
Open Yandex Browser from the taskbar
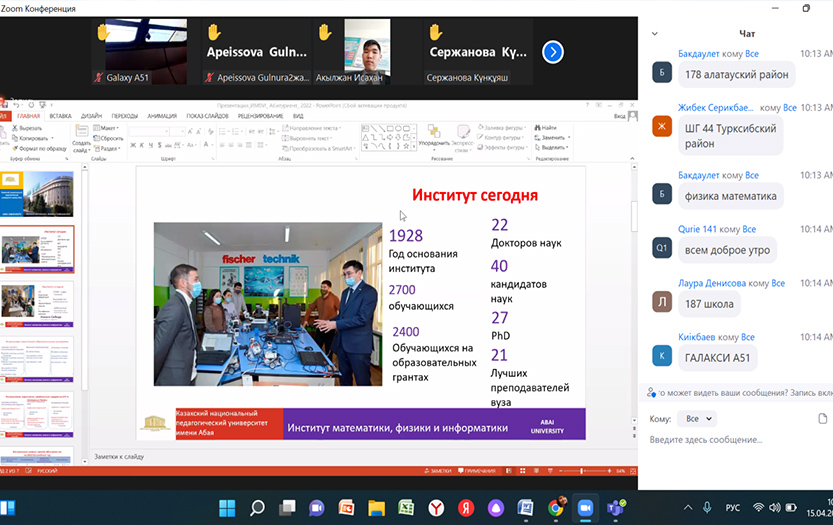(437, 508)
